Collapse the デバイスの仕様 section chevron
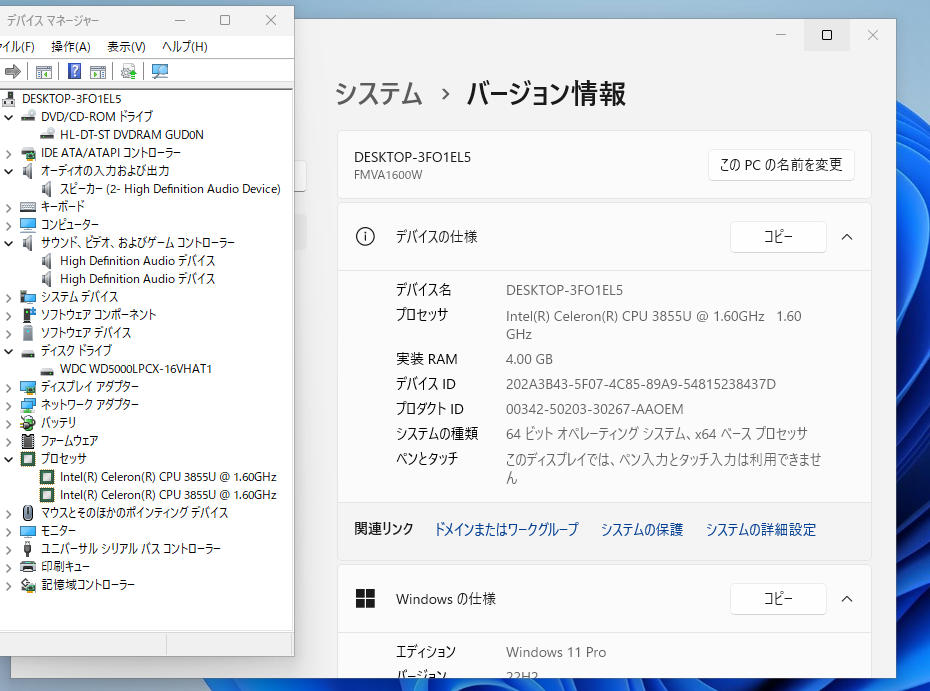930x691 pixels. click(847, 237)
